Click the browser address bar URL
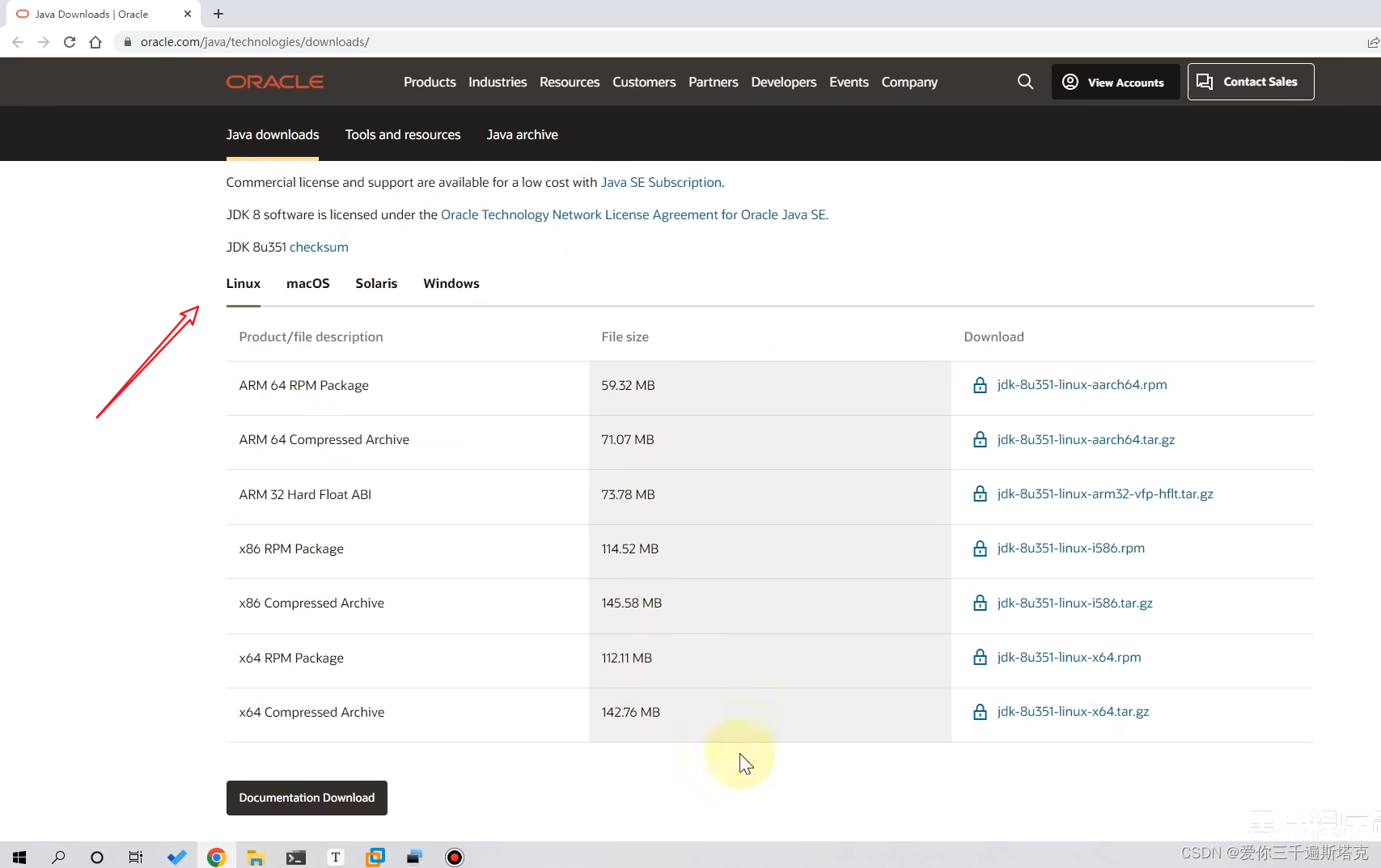The height and width of the screenshot is (868, 1381). [x=255, y=42]
